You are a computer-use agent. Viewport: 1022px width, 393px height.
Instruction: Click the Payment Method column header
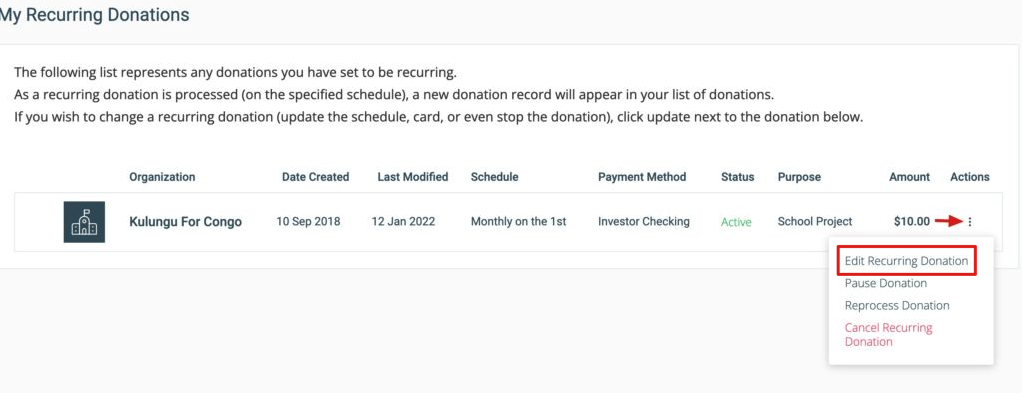pos(642,177)
